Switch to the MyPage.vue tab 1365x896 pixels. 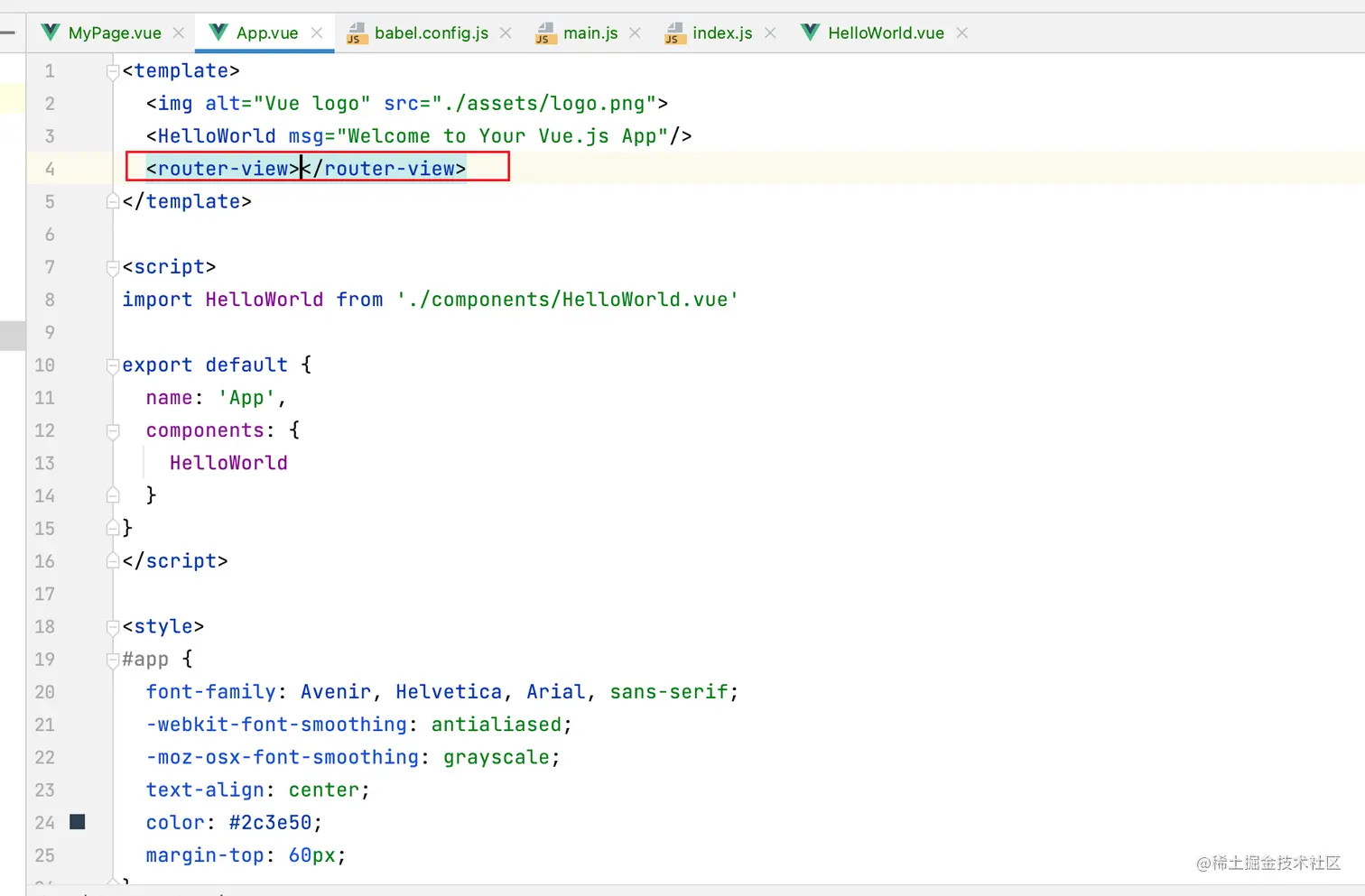click(115, 33)
